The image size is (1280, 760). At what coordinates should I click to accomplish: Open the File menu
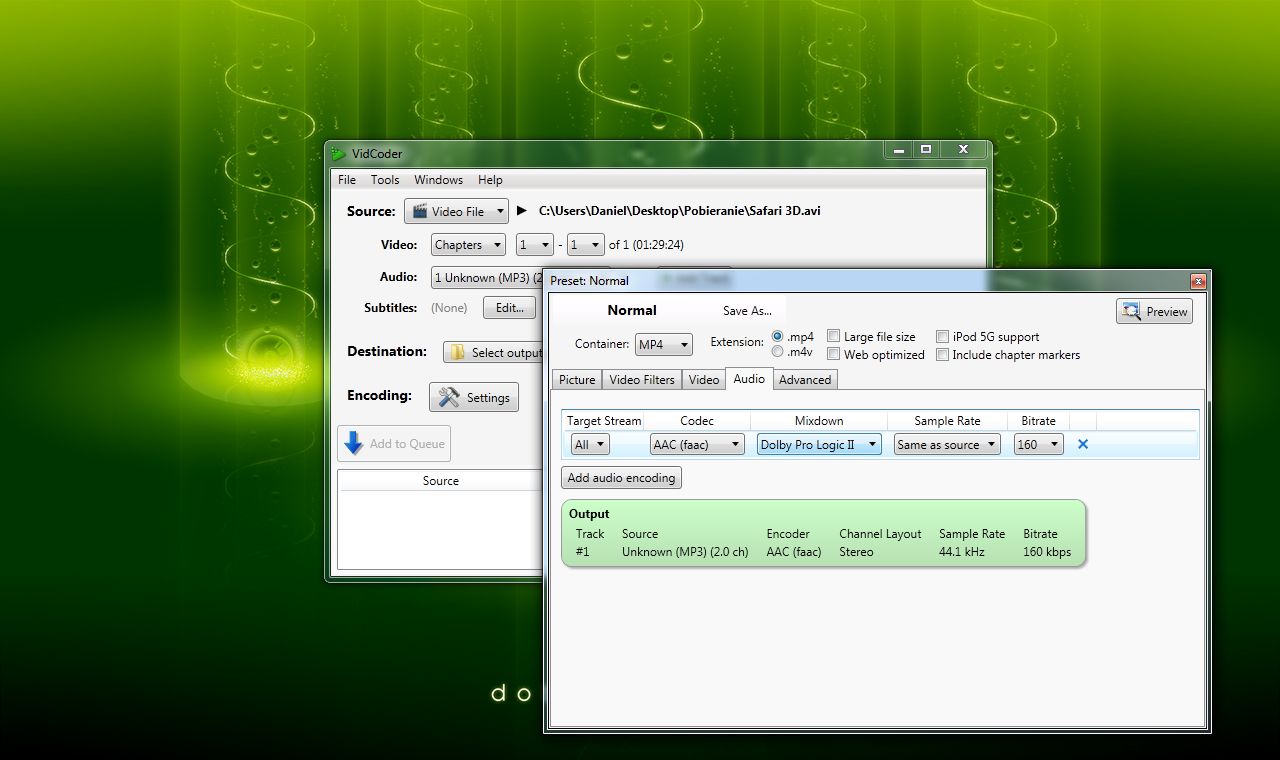(347, 180)
